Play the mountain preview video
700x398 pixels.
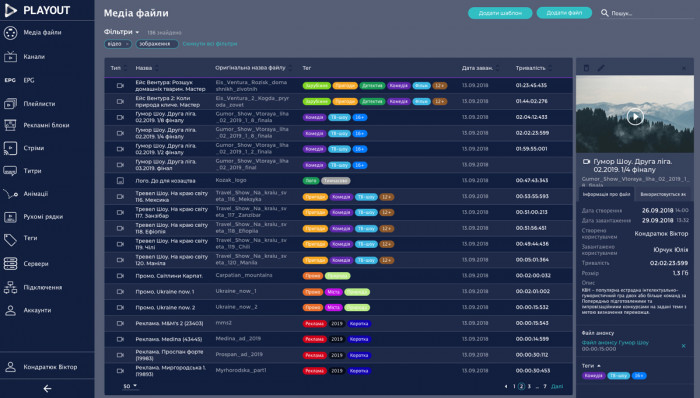click(x=635, y=117)
